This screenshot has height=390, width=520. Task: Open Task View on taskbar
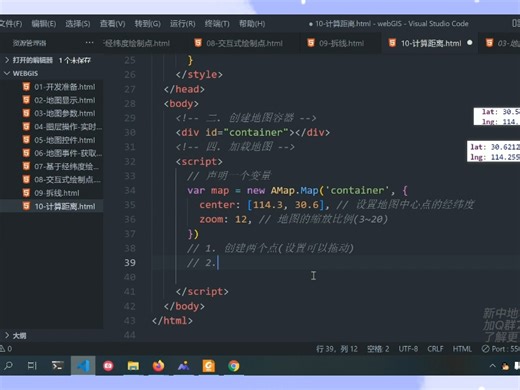coord(32,366)
